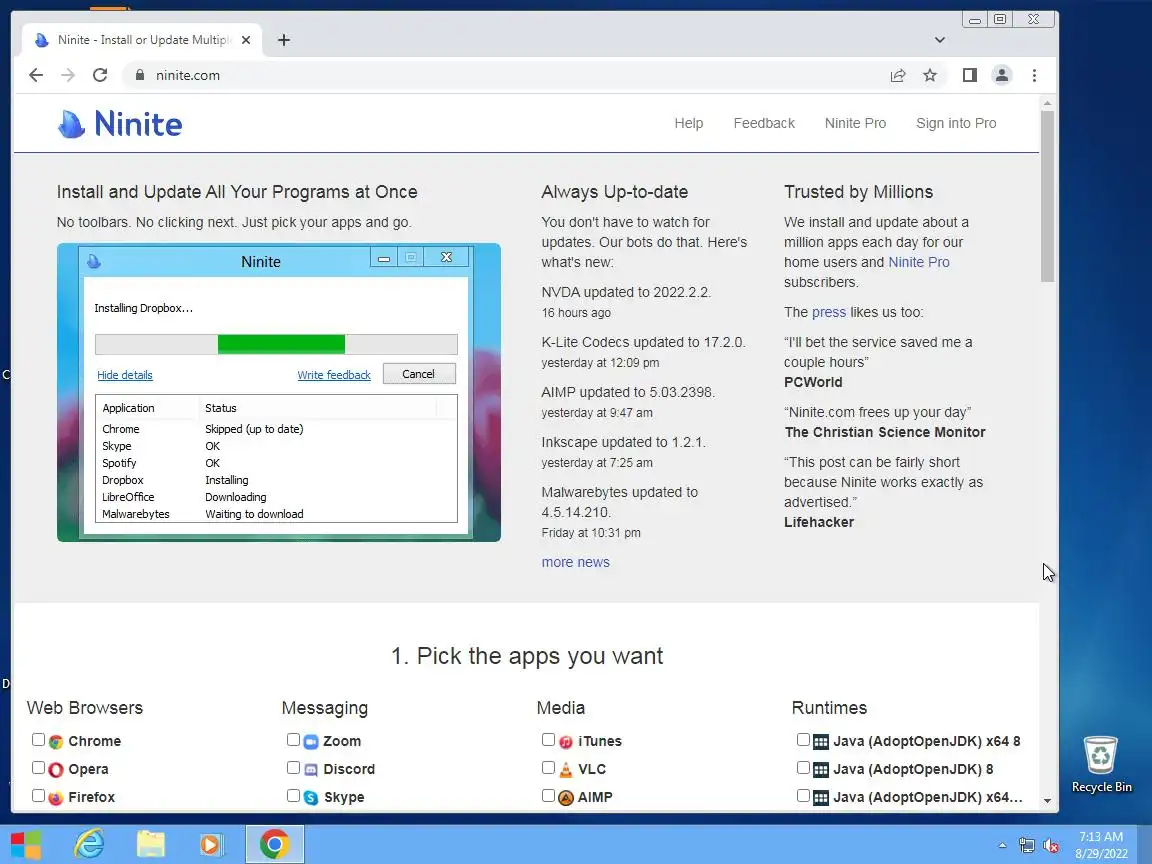This screenshot has height=864, width=1152.
Task: Launch Internet Explorer from taskbar
Action: [x=89, y=845]
